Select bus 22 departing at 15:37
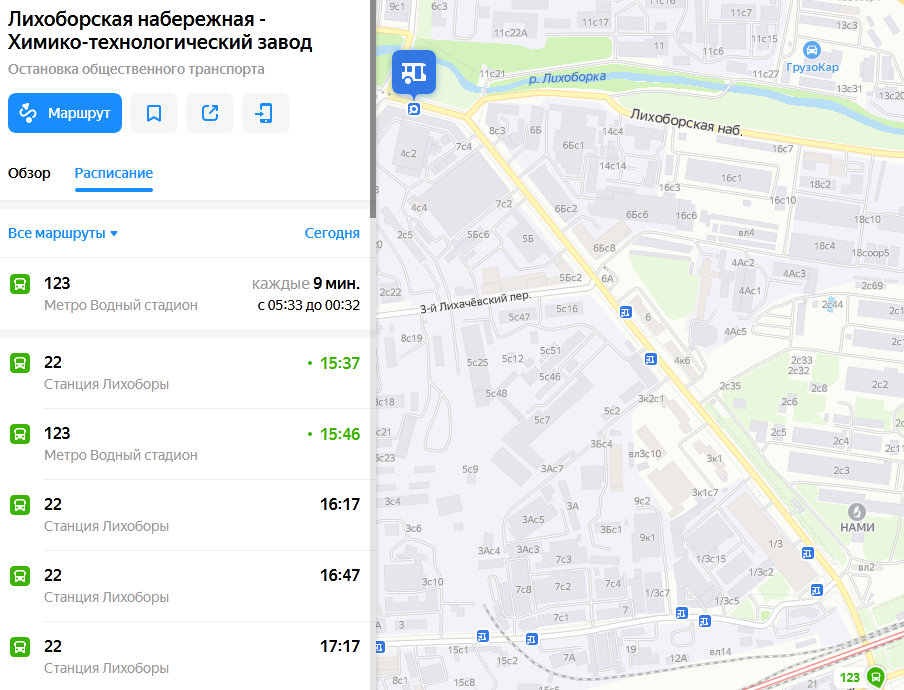904x690 pixels. (186, 373)
